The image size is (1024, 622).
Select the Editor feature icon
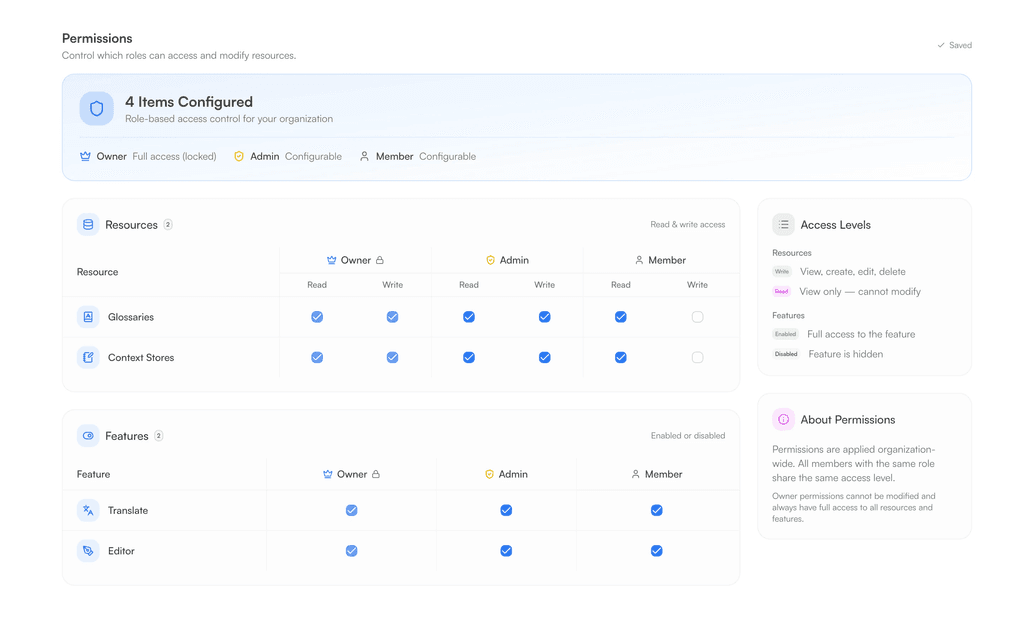pos(89,550)
